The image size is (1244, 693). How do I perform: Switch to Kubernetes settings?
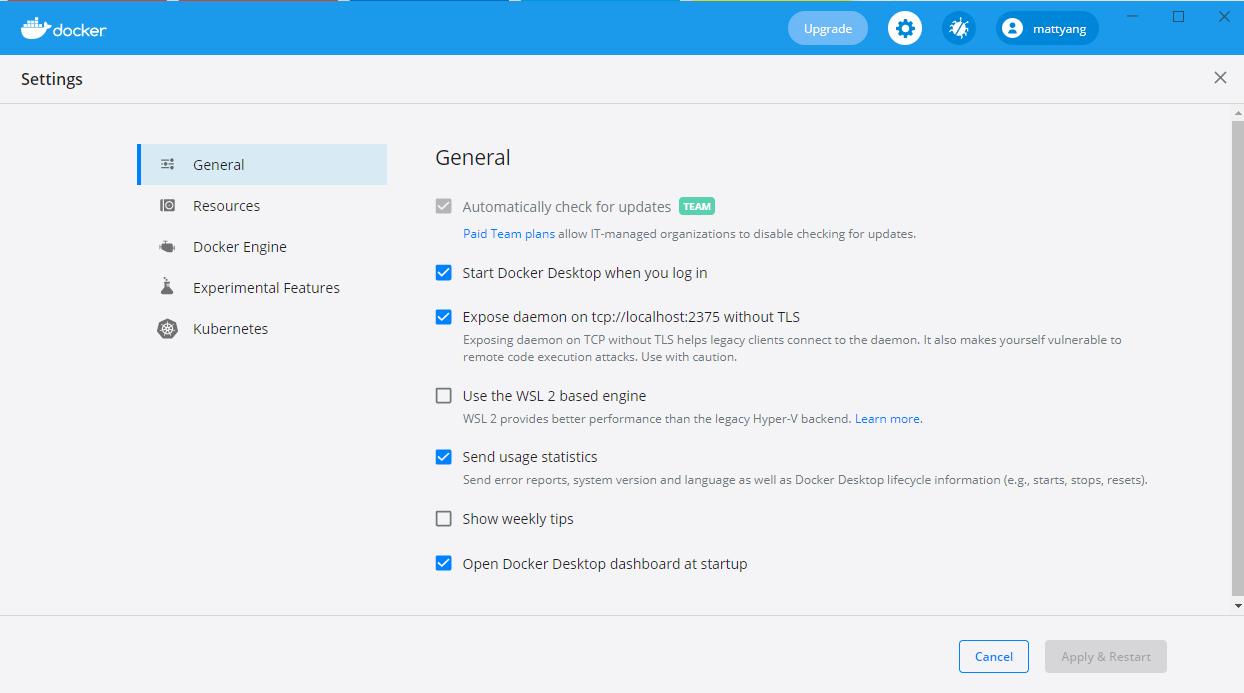(262, 329)
